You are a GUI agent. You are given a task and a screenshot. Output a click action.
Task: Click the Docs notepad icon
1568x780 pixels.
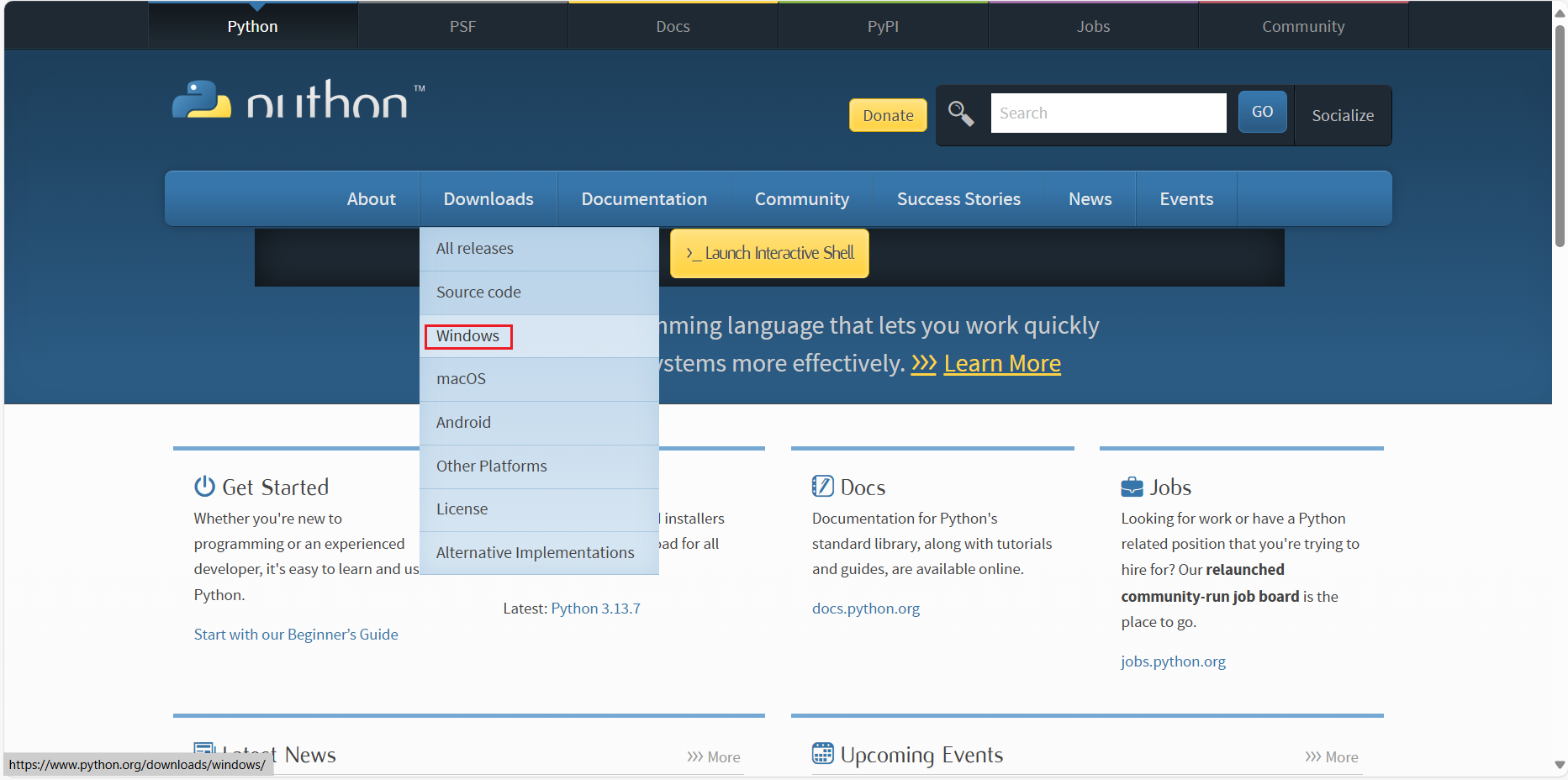822,487
